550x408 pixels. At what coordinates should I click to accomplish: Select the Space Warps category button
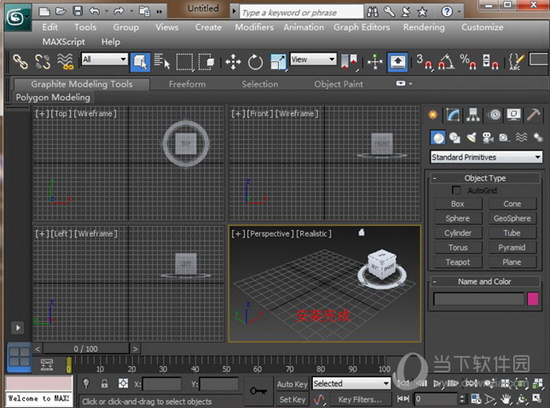[x=521, y=138]
